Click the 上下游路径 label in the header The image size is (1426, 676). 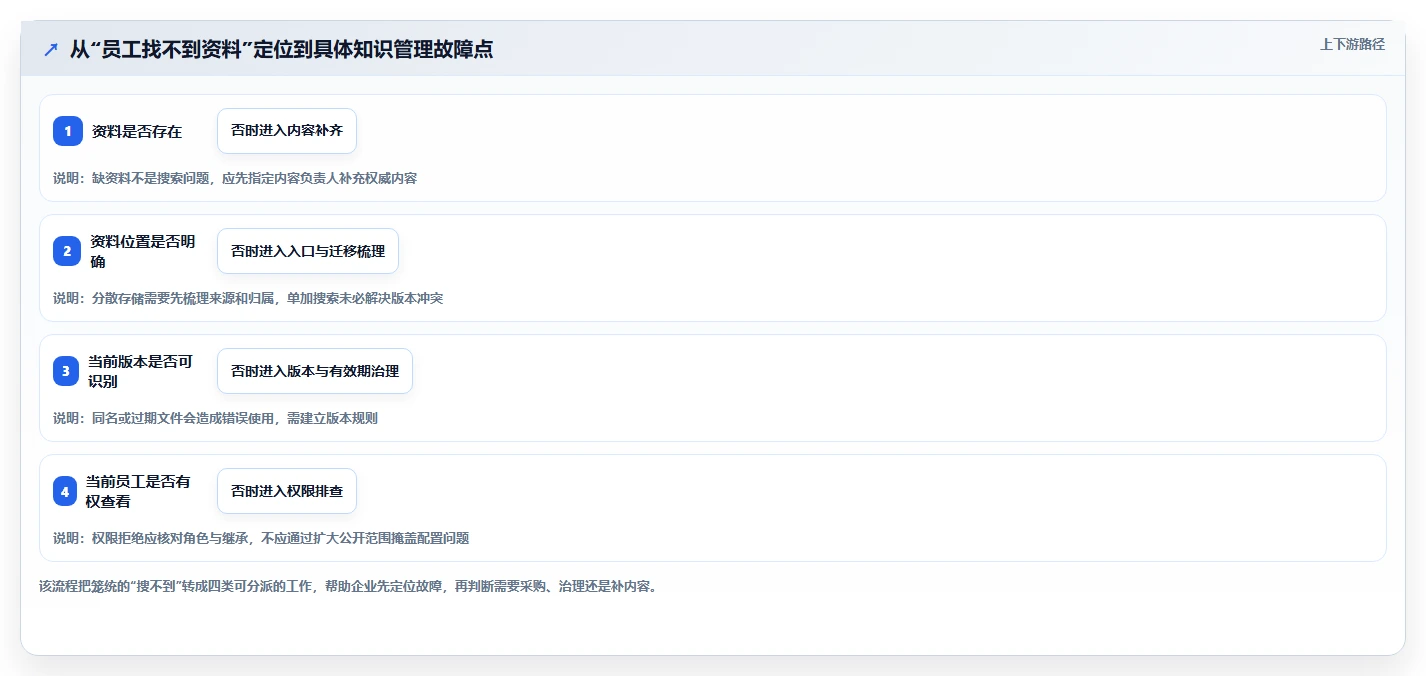point(1352,44)
